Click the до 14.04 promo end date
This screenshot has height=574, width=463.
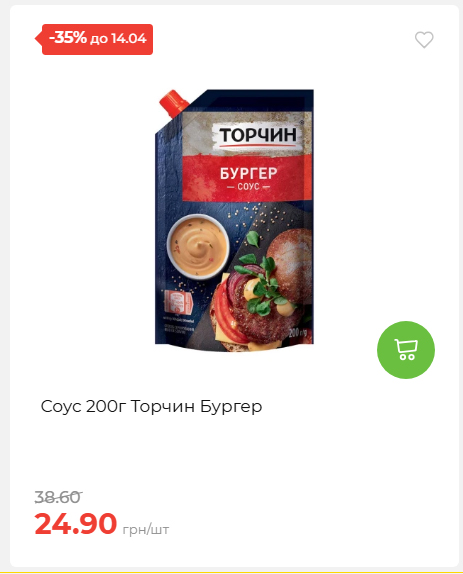[118, 39]
